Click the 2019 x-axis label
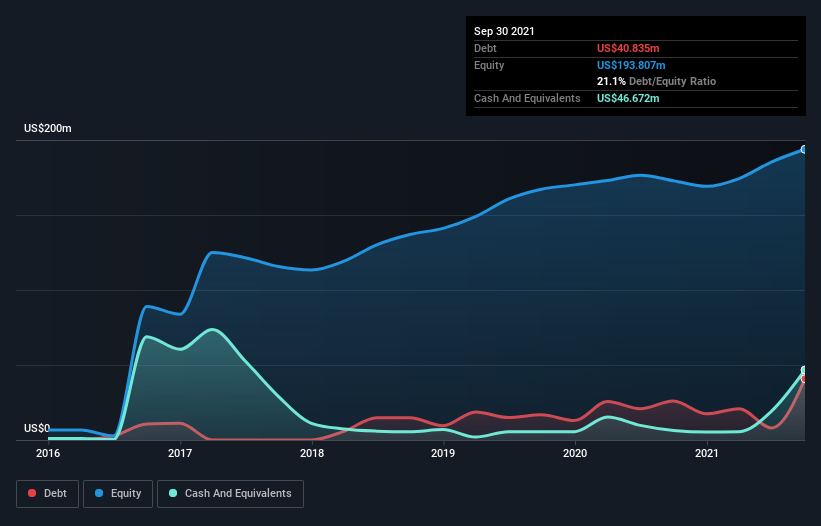Screen dimensions: 821x526 (443, 453)
